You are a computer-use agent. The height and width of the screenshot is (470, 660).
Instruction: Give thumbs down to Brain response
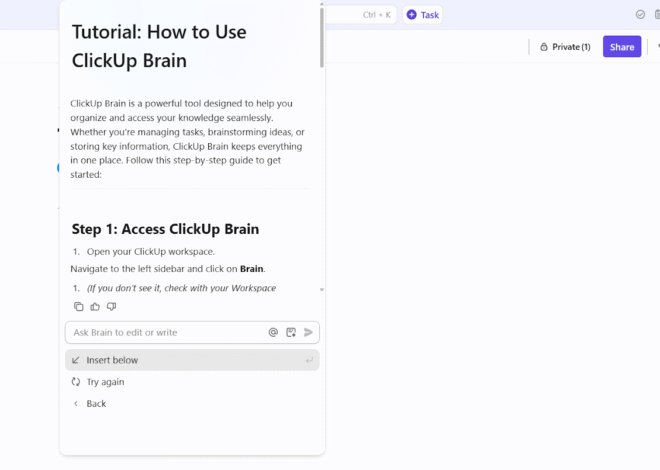112,306
